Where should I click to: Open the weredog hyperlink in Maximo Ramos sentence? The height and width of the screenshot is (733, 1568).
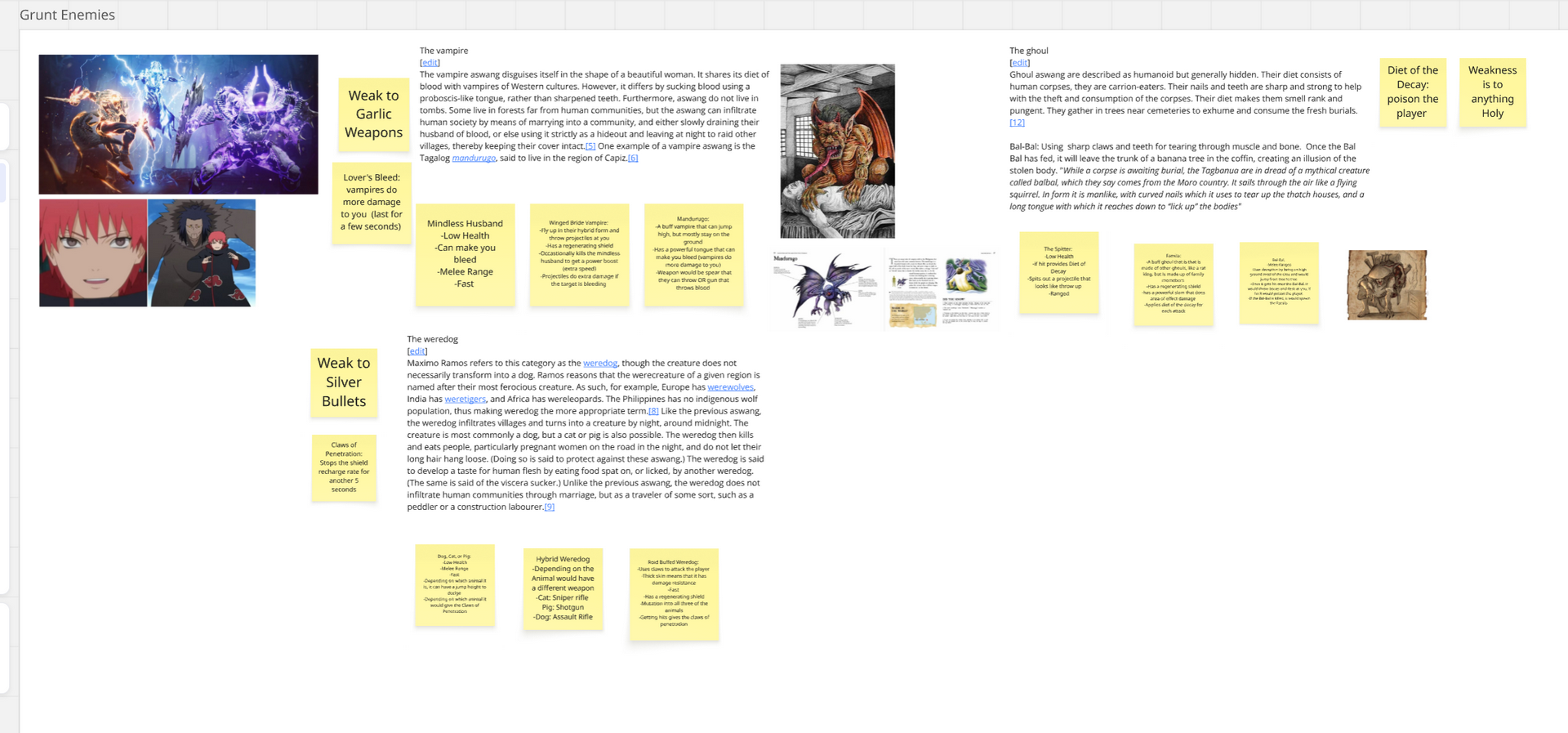600,363
